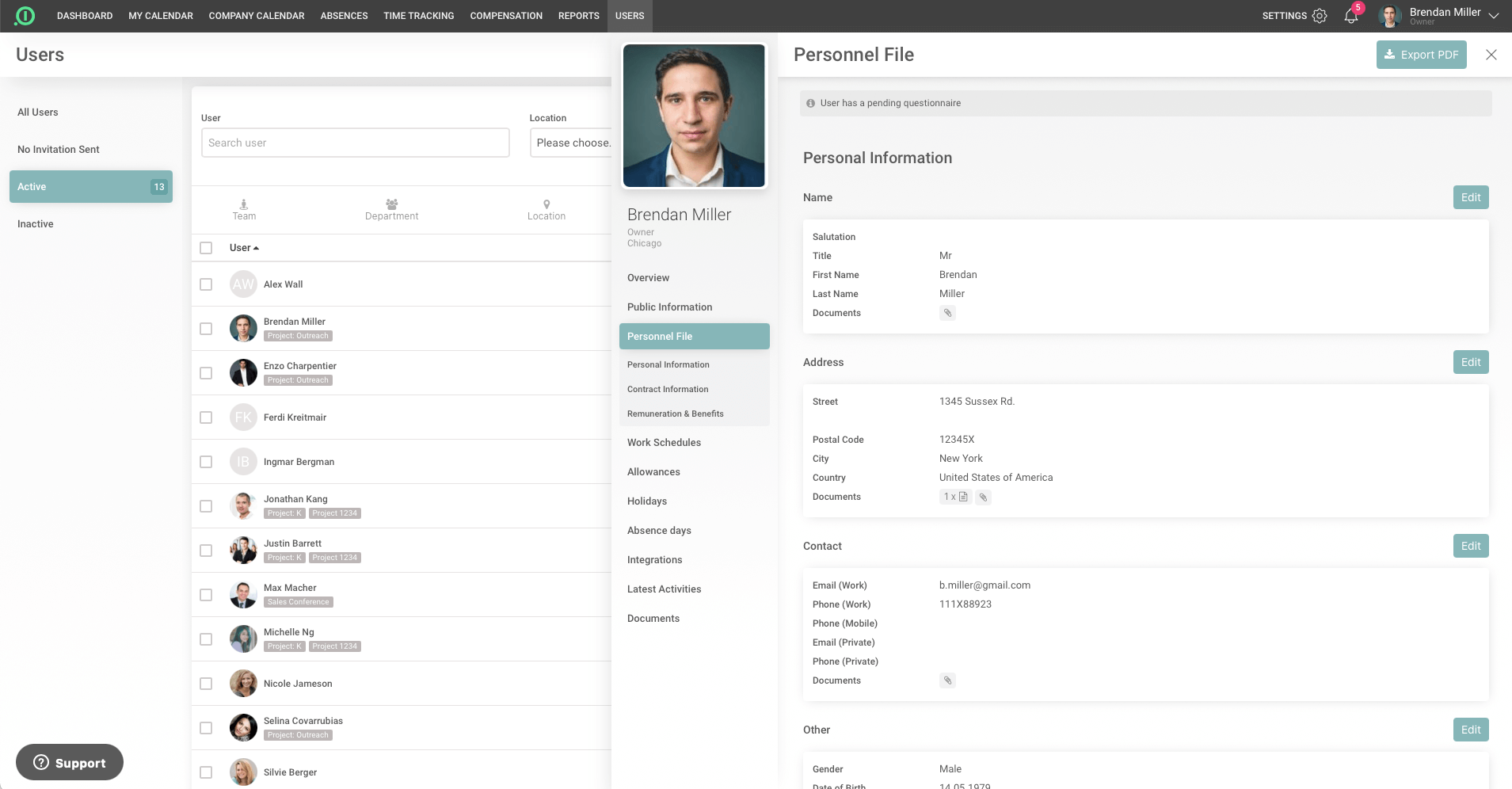This screenshot has height=789, width=1512.
Task: Edit the Address section
Action: click(1470, 362)
